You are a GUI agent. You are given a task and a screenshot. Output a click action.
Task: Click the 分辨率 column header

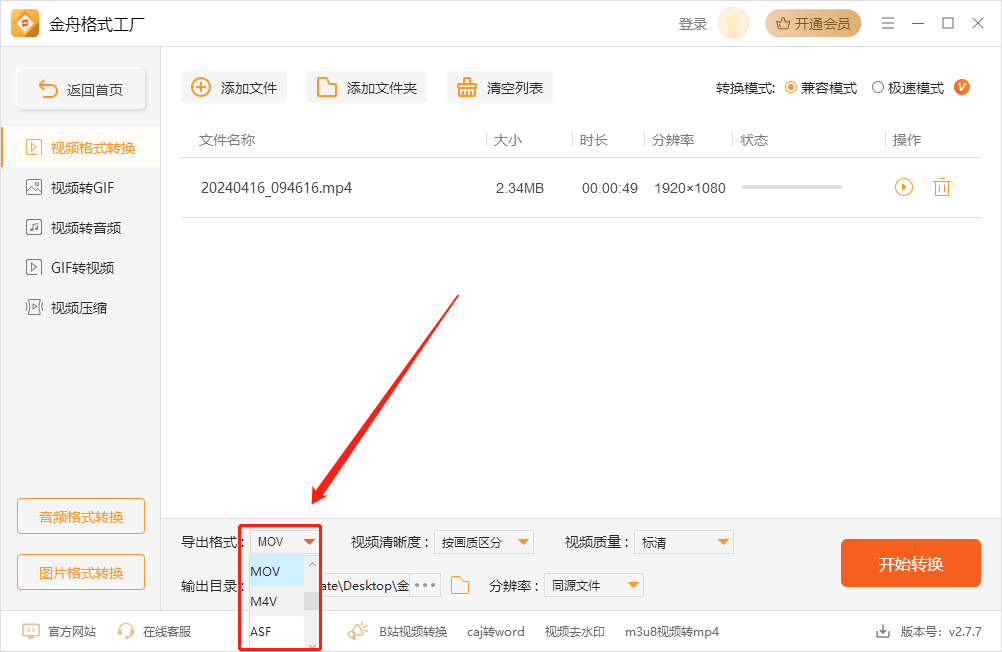(672, 140)
